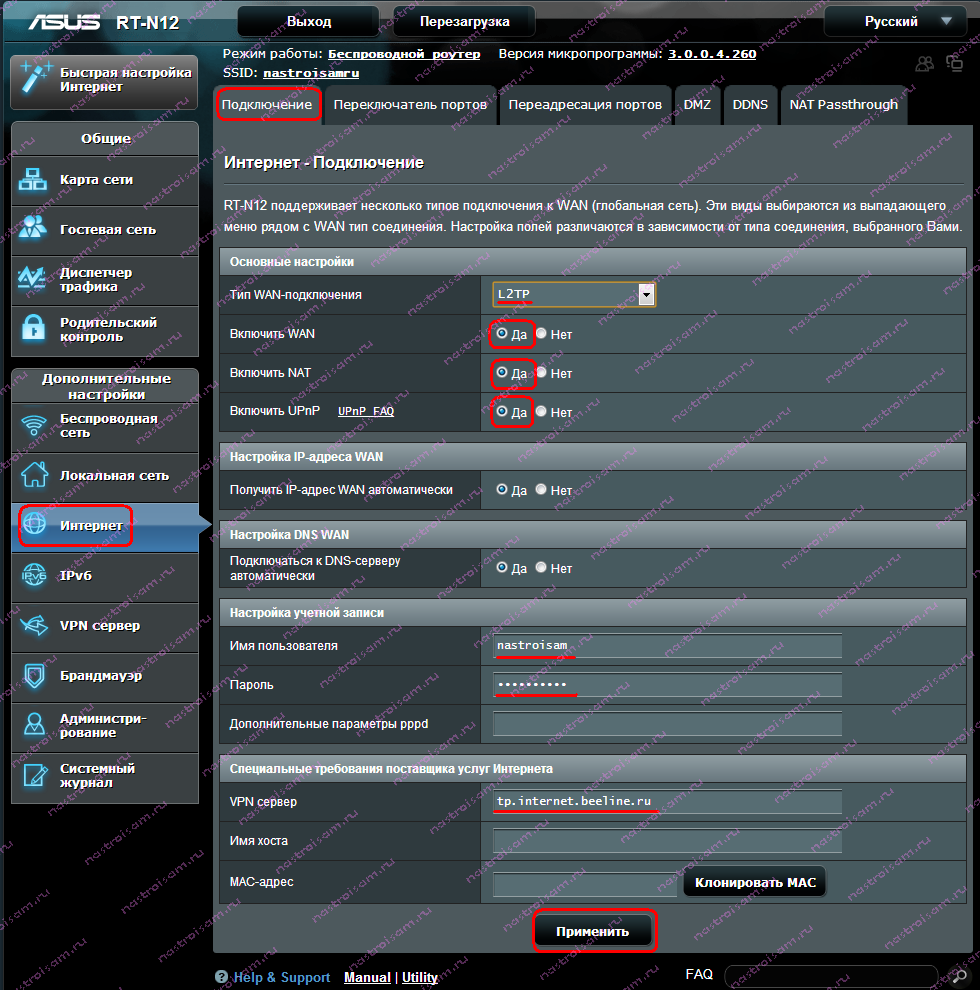Open the VPN server (VPN сервер) icon
This screenshot has width=980, height=990.
pyautogui.click(x=34, y=626)
